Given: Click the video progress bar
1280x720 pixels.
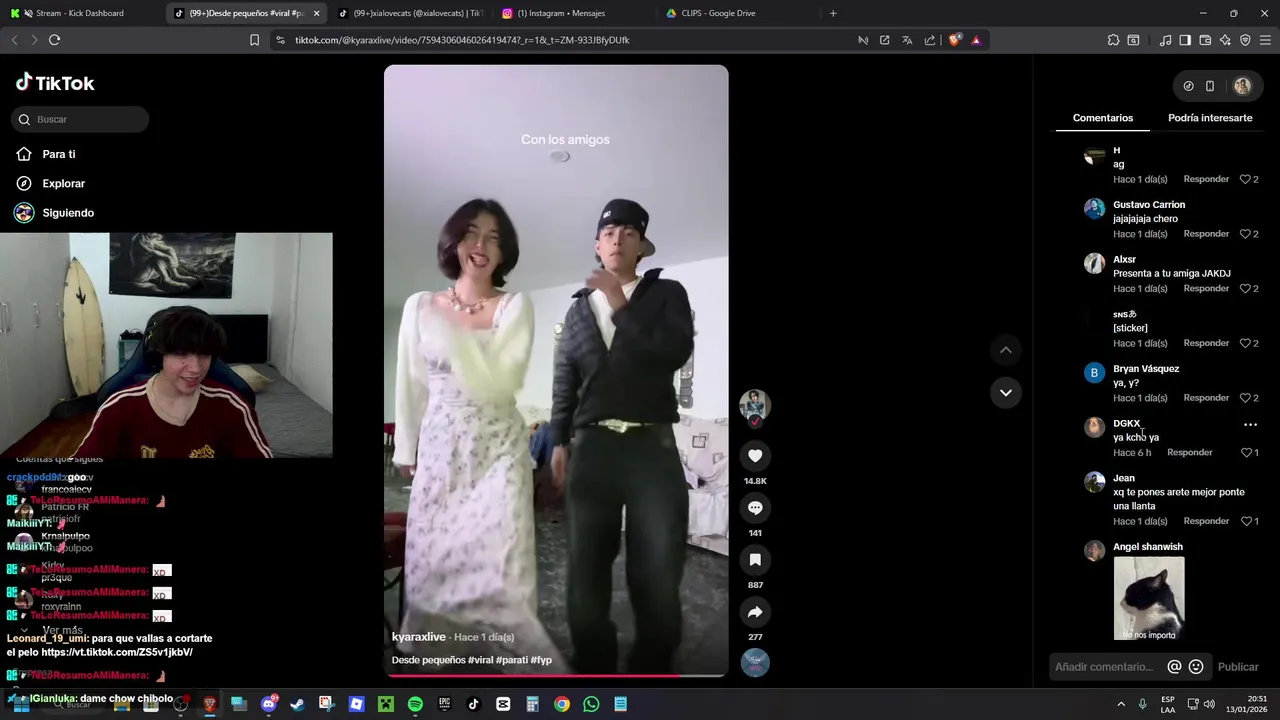Looking at the screenshot, I should pos(556,675).
